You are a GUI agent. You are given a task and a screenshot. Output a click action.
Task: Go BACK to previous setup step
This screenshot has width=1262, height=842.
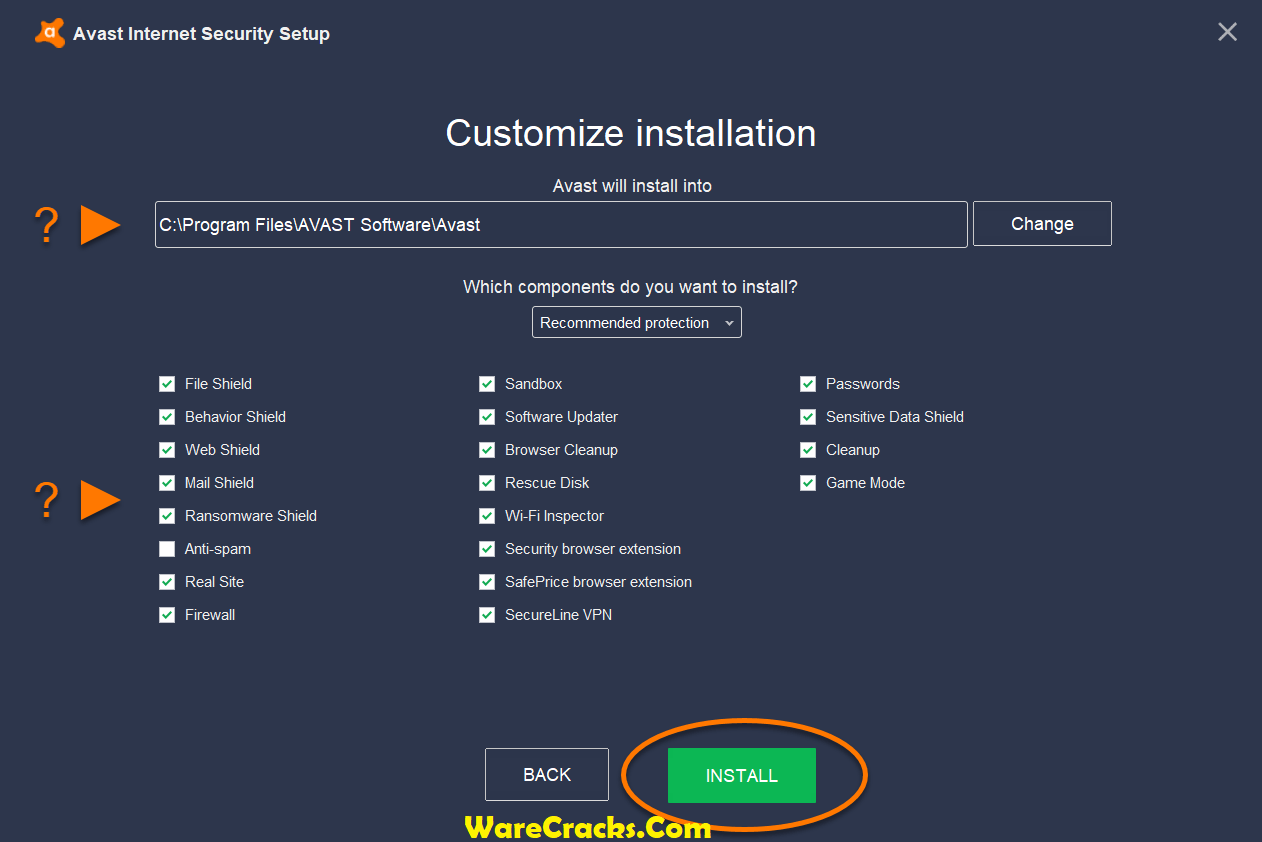(x=547, y=774)
